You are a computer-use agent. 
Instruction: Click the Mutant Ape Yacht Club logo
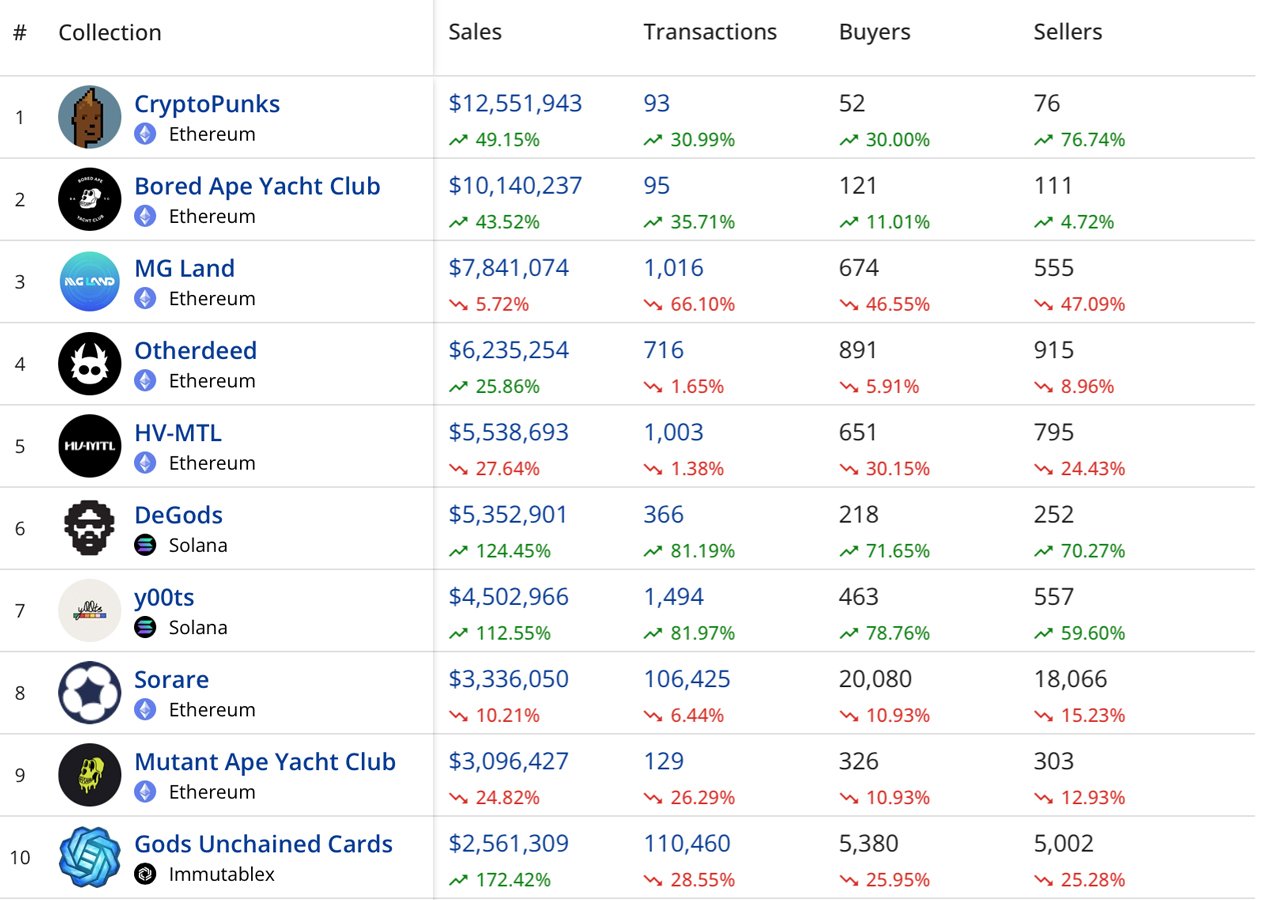click(x=90, y=775)
